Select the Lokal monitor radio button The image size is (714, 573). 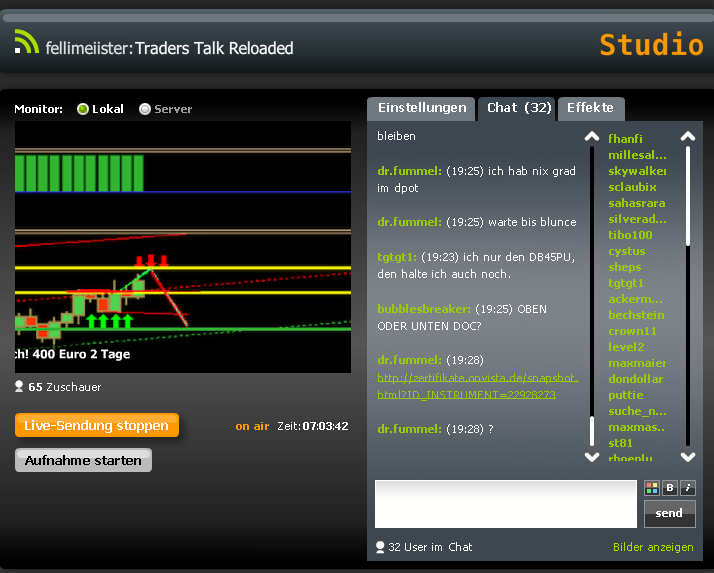click(83, 109)
